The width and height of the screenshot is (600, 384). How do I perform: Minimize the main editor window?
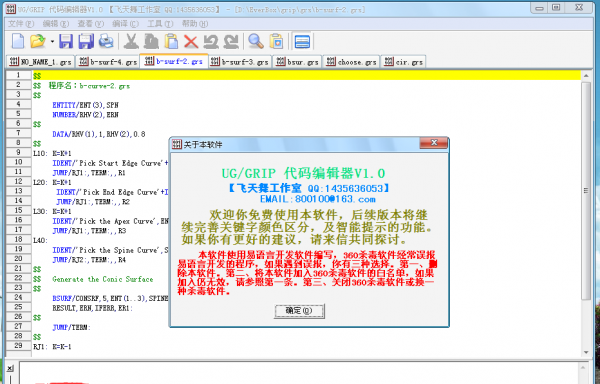[x=540, y=8]
